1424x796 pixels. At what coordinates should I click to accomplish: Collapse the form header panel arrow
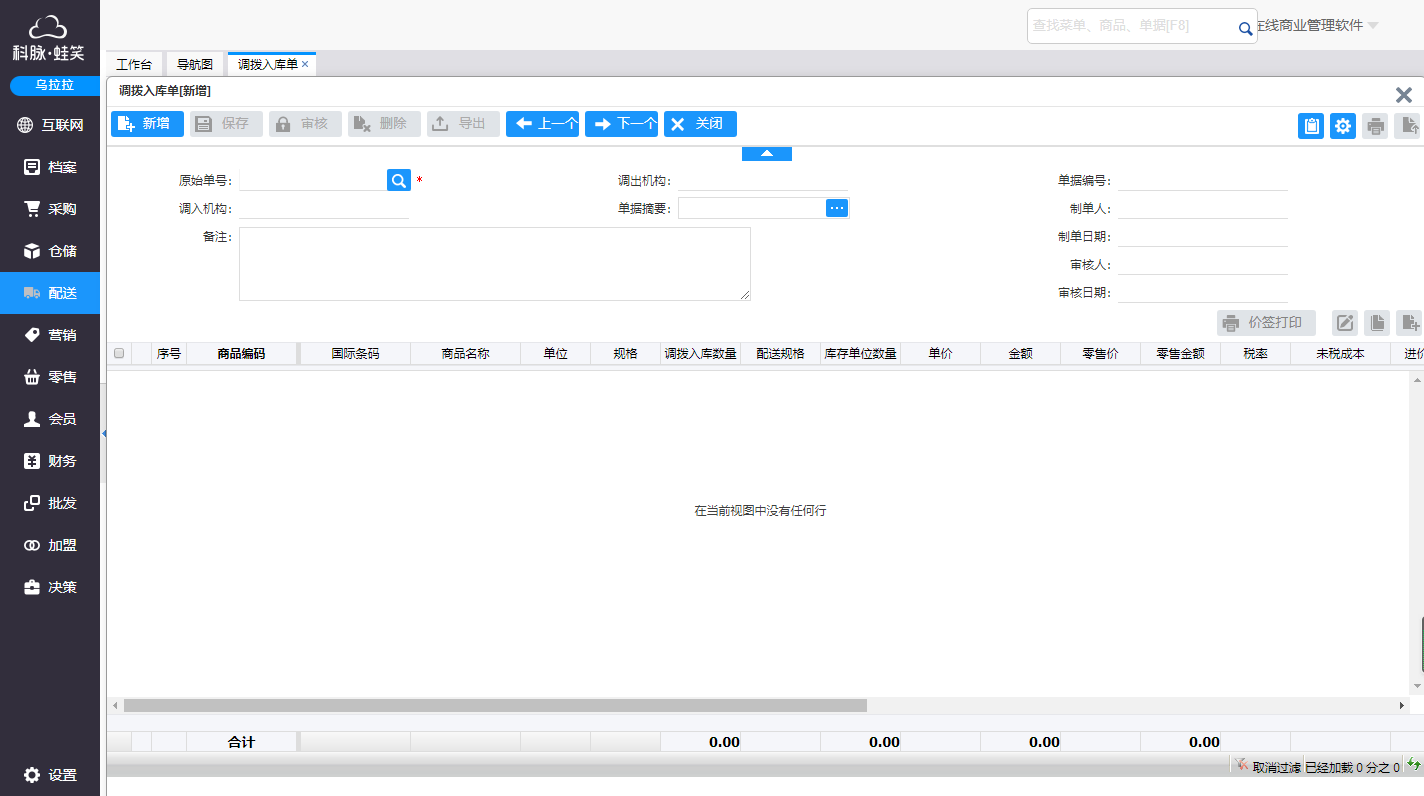pos(767,153)
